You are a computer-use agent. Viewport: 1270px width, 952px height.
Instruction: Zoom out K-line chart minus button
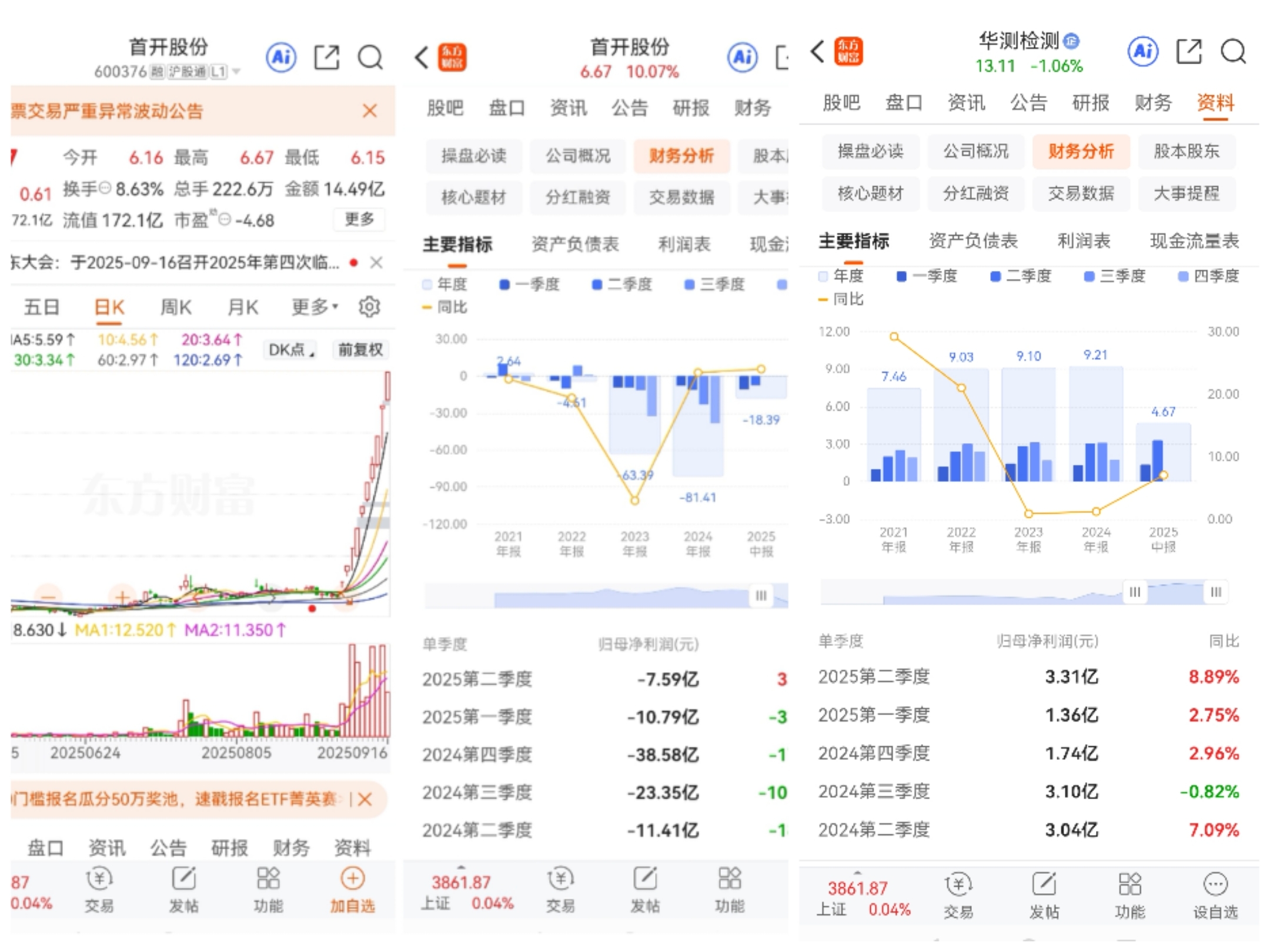pyautogui.click(x=49, y=598)
